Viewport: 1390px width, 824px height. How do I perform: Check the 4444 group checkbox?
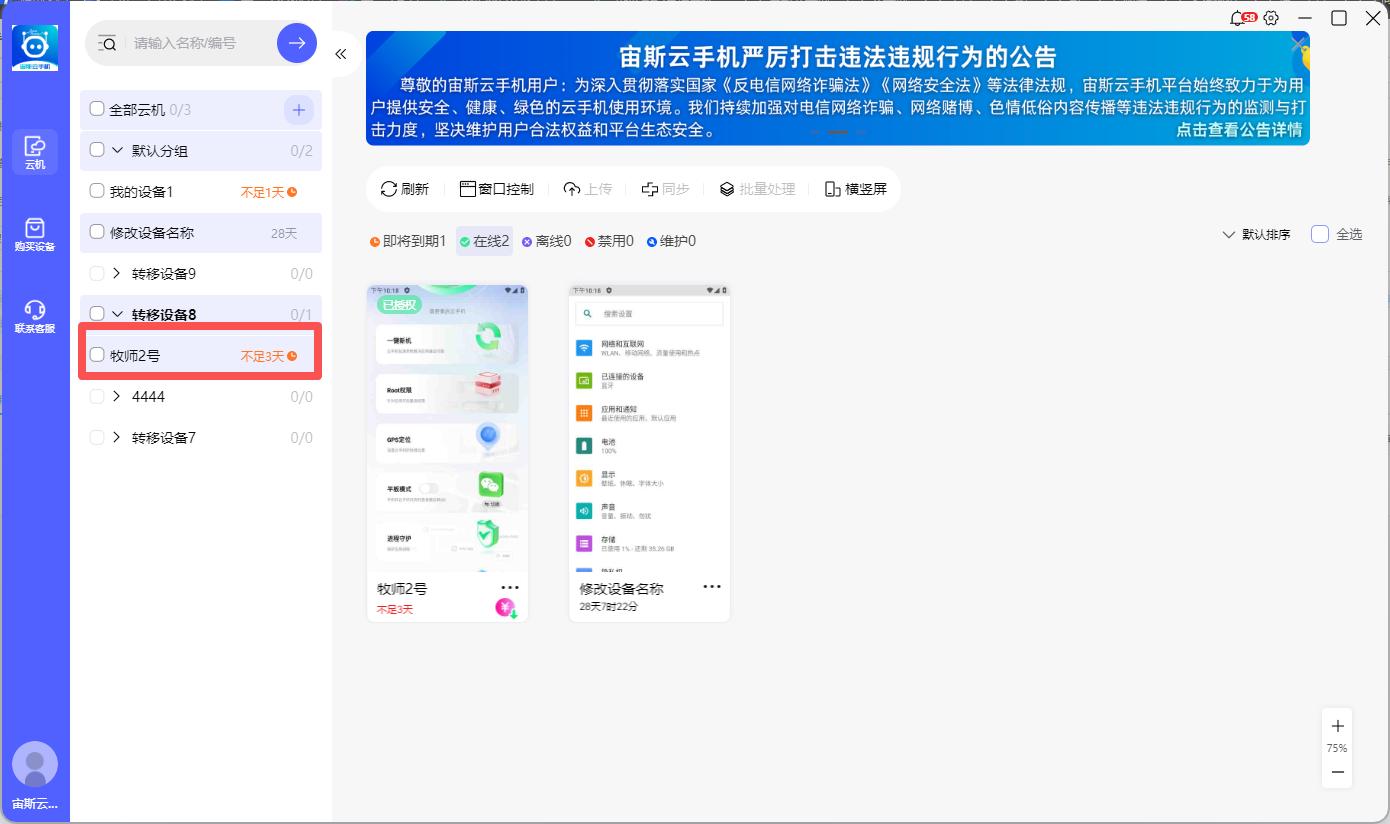pos(97,396)
